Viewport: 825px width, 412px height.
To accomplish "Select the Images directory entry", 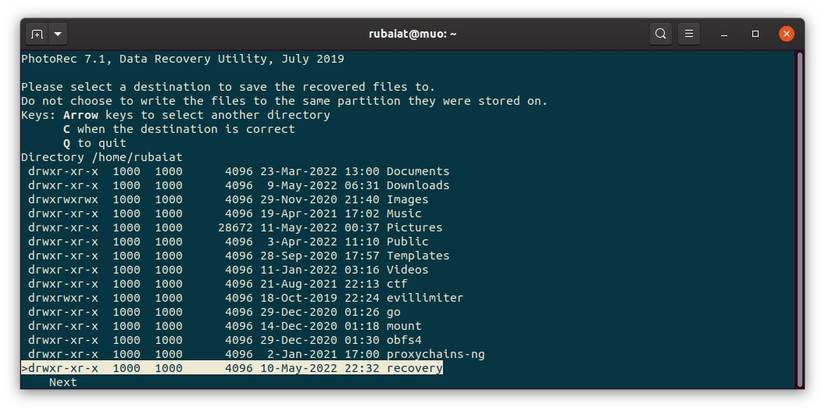I will pyautogui.click(x=407, y=199).
